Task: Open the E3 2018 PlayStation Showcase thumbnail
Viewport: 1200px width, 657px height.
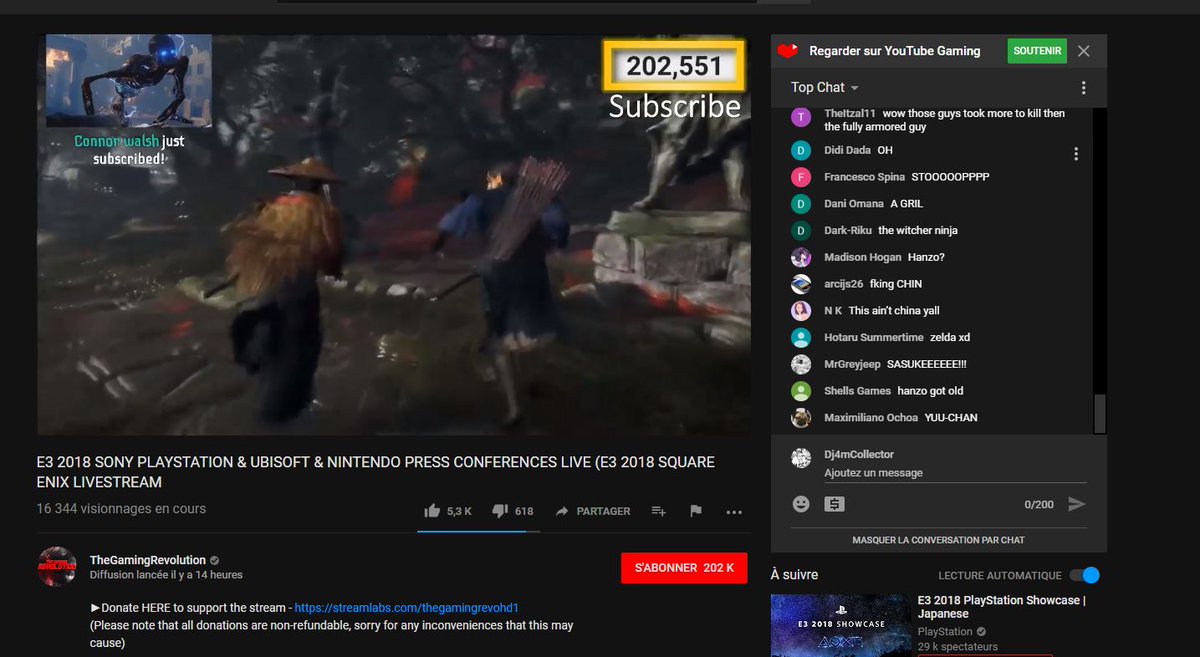Action: [x=840, y=626]
